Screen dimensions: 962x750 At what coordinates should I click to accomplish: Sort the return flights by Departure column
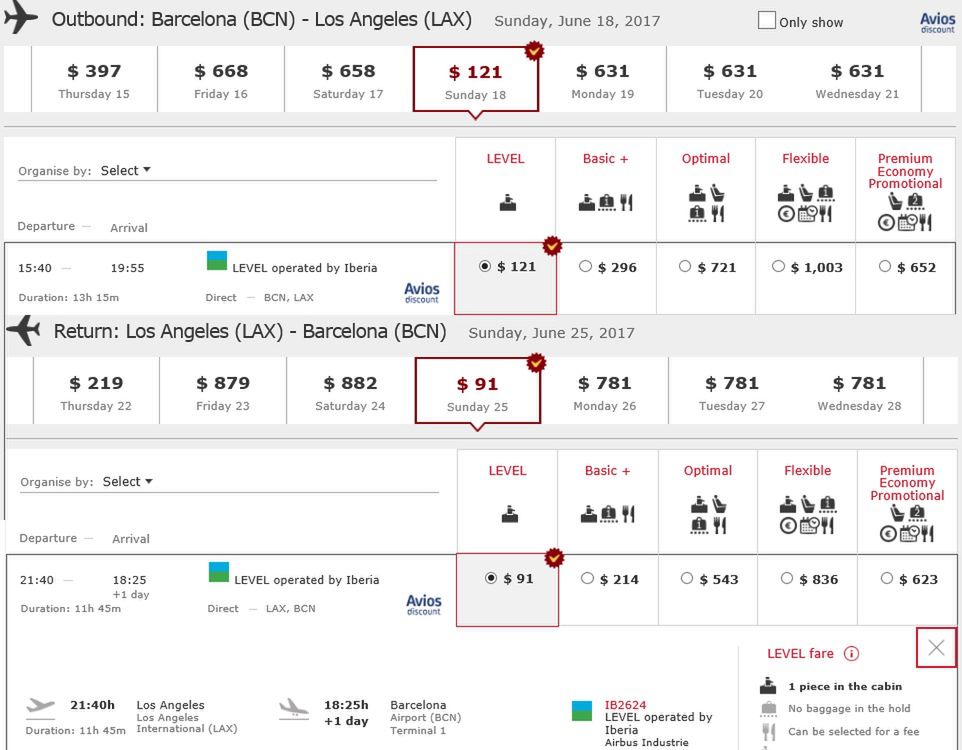click(x=48, y=538)
